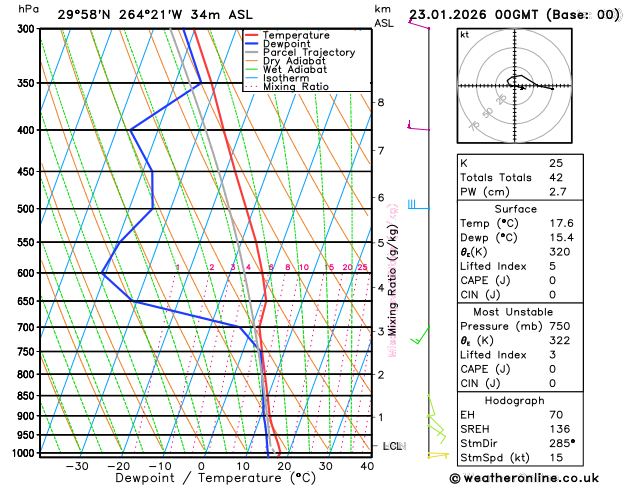The width and height of the screenshot is (629, 486).
Task: Click the surface theta-e value 320
Action: pyautogui.click(x=560, y=252)
